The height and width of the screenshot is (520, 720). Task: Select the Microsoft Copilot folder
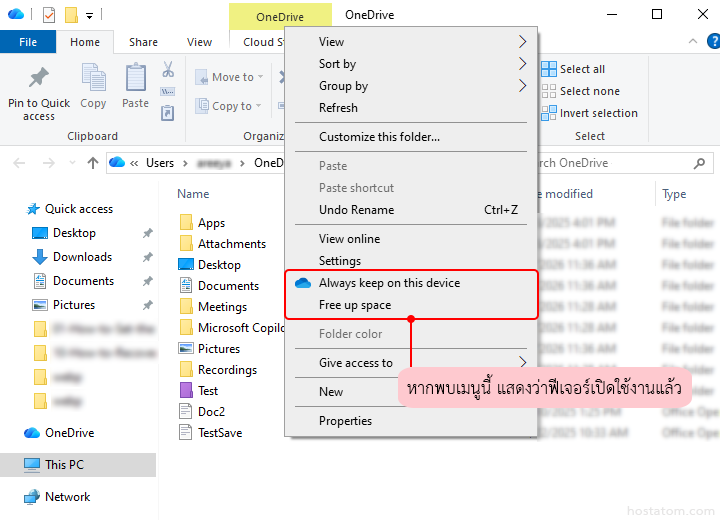coord(232,328)
